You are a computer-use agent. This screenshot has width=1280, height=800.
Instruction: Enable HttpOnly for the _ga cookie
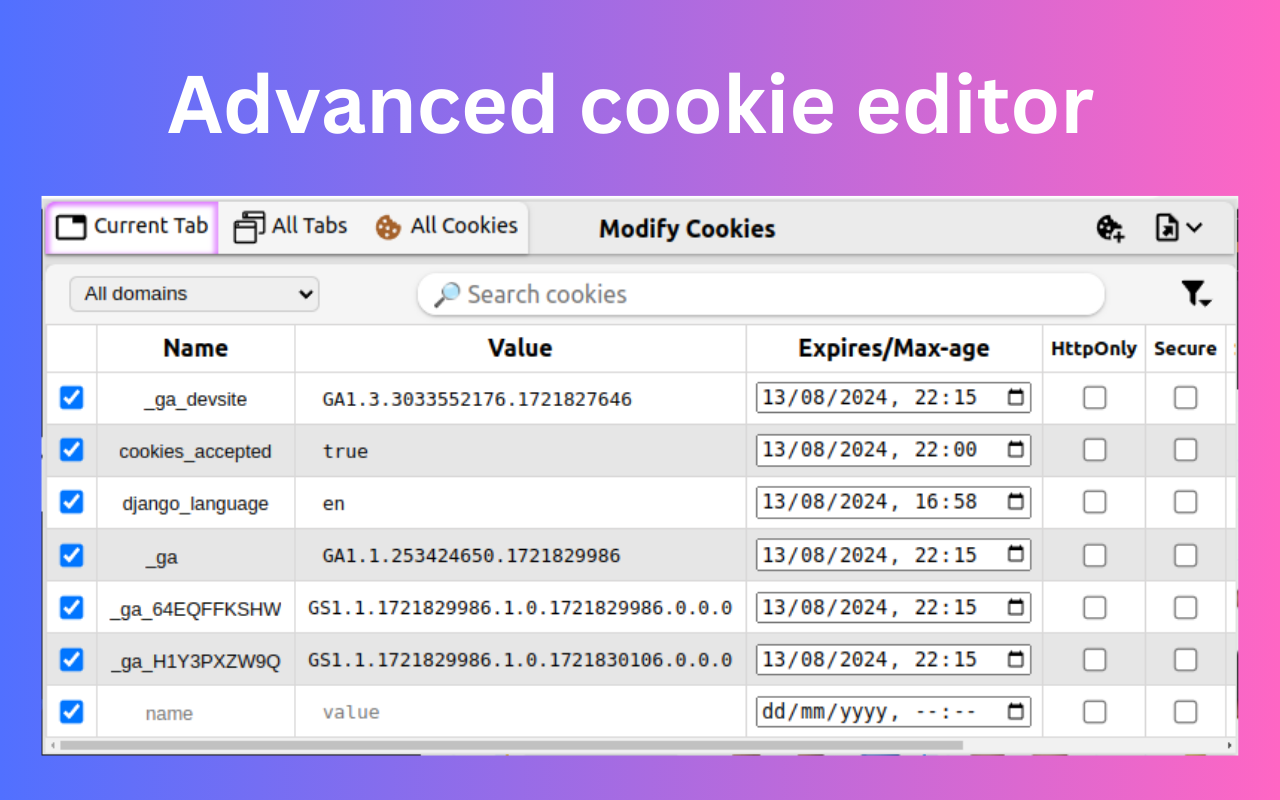(x=1094, y=555)
